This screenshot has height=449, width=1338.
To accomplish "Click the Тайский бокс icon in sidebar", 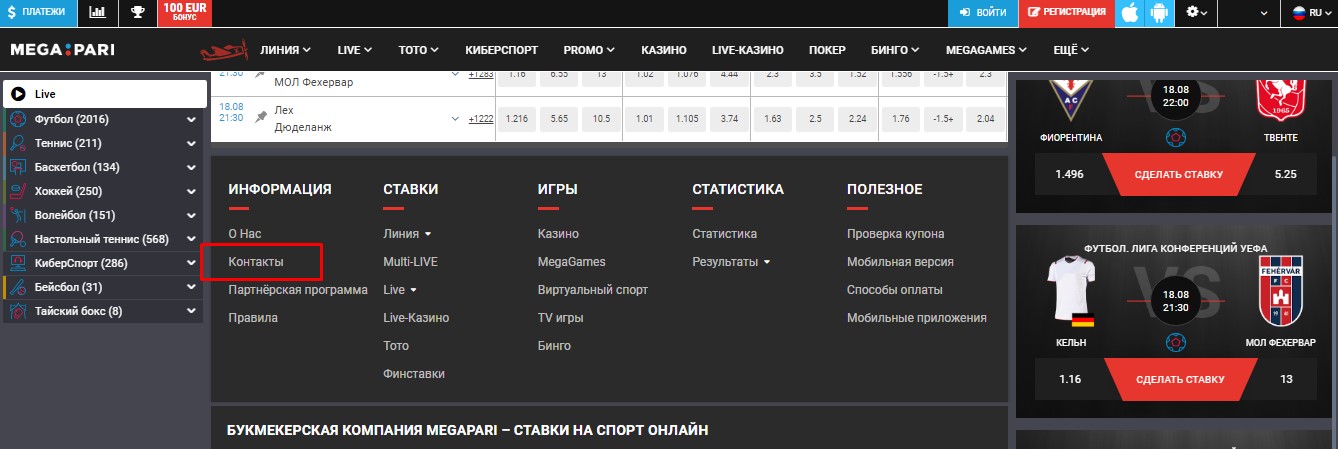I will tap(18, 311).
